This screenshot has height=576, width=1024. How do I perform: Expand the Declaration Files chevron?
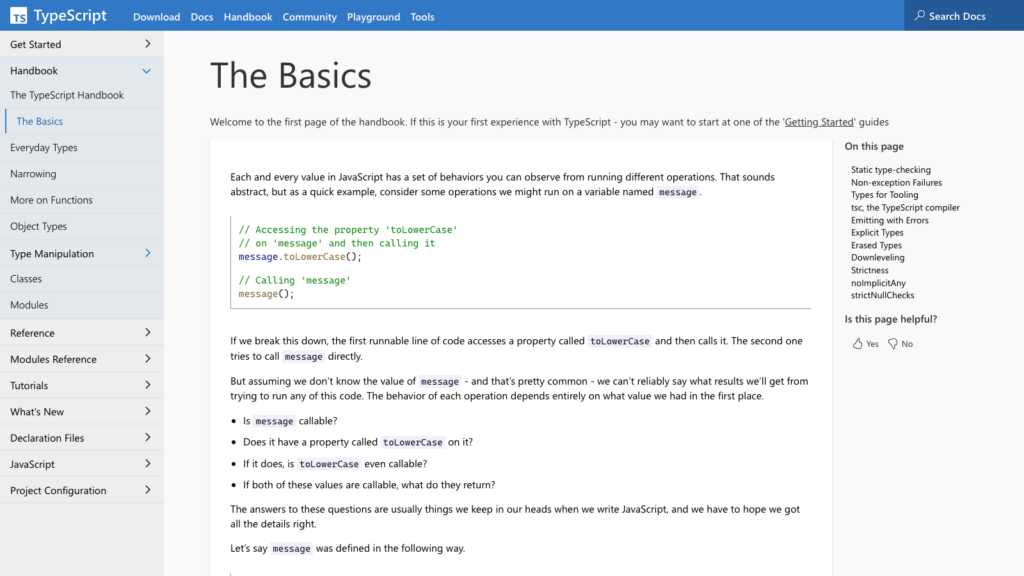coord(148,438)
